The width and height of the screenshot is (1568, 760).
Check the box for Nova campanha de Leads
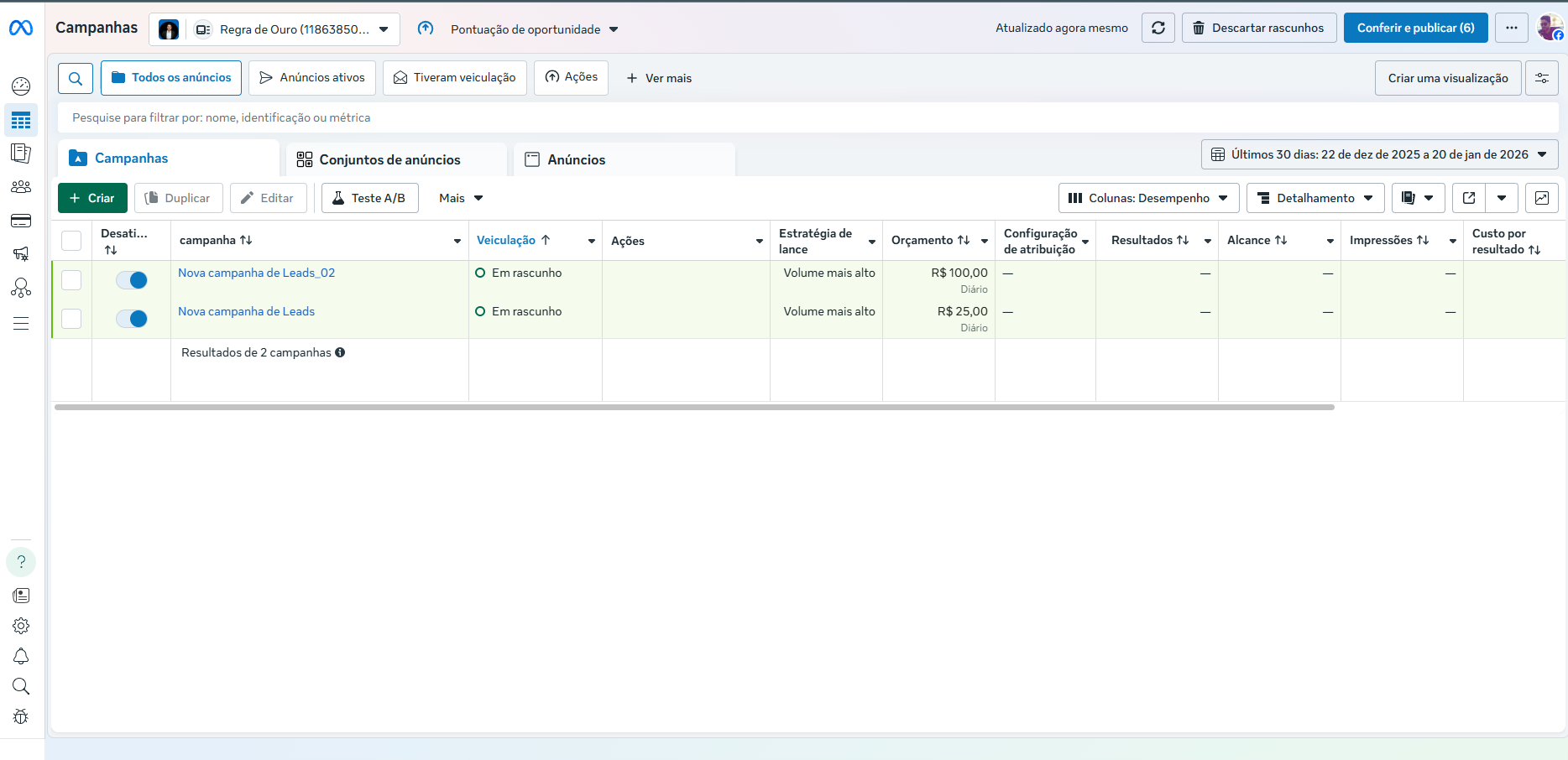[71, 319]
